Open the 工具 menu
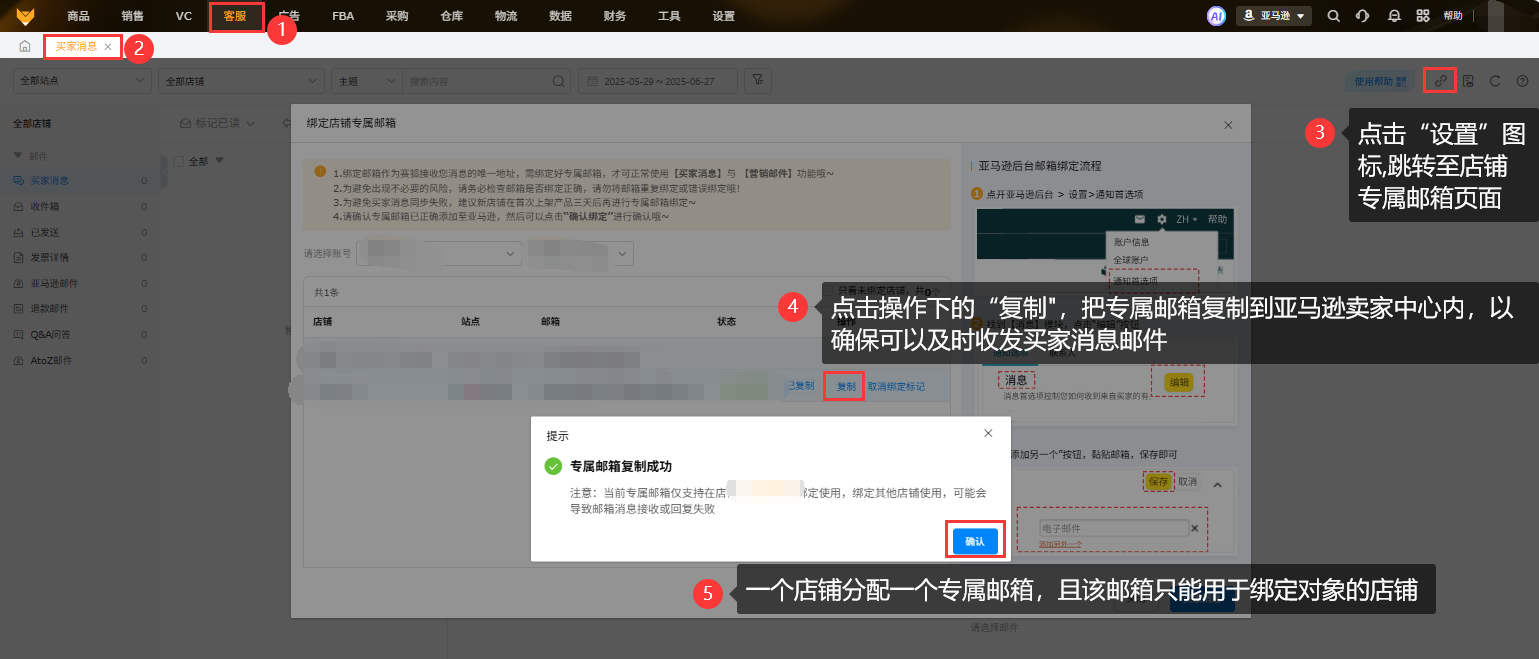1539x659 pixels. pos(669,16)
